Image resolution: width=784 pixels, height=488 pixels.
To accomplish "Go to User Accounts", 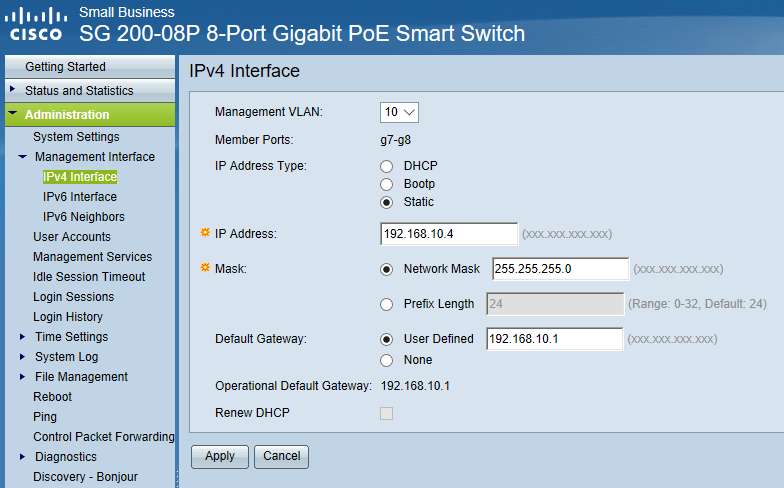I will (x=72, y=236).
